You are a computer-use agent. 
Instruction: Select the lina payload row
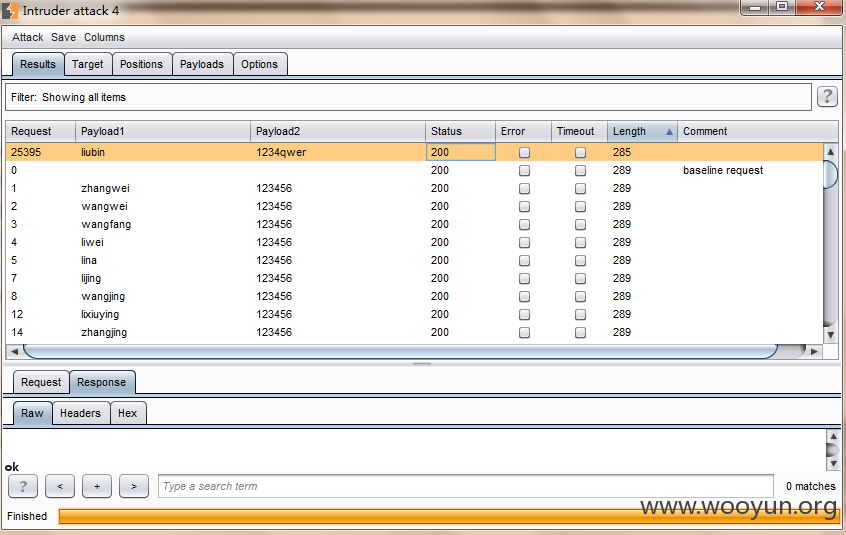[x=414, y=260]
